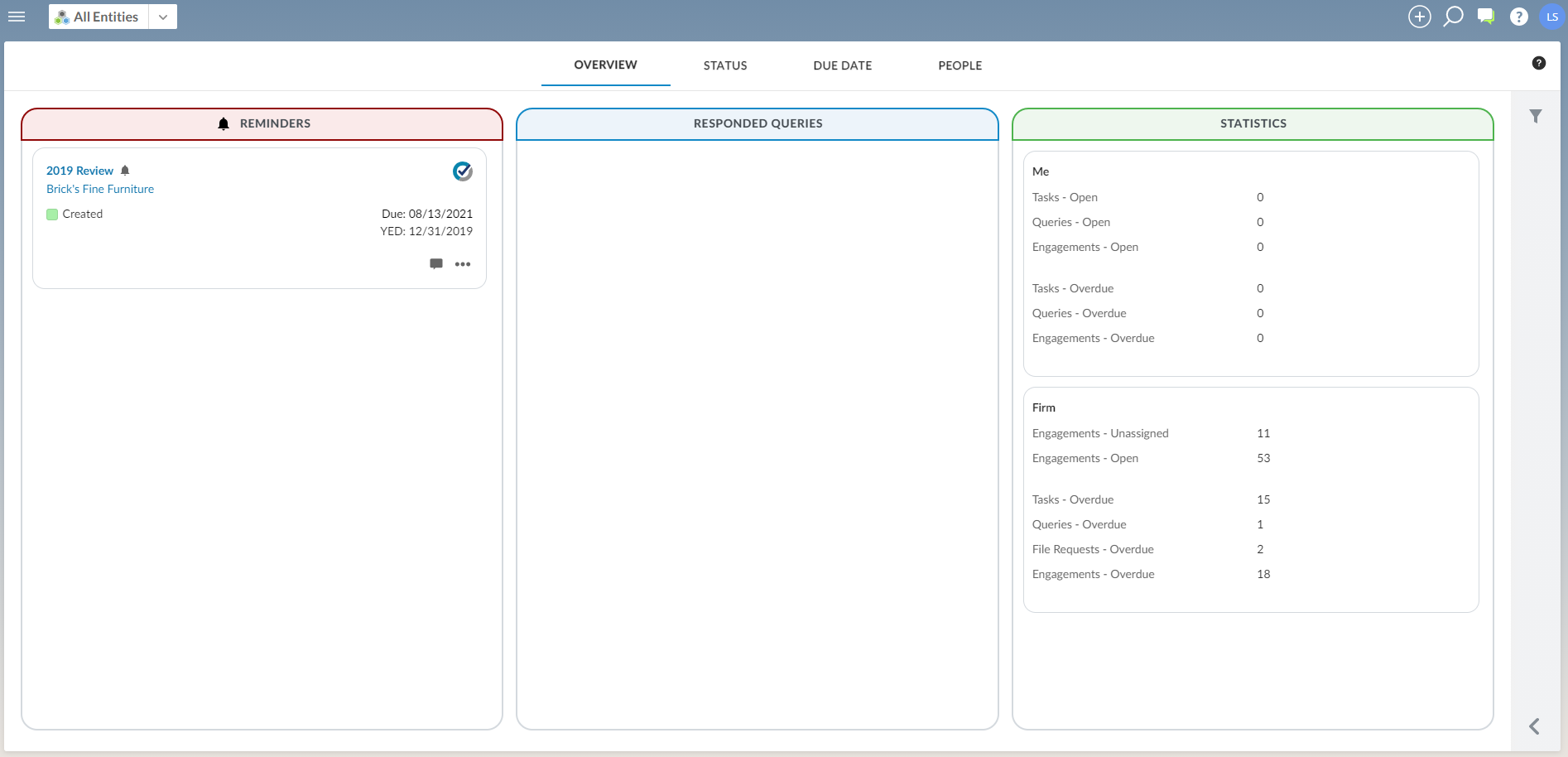Click the bell next to 2019 Review

coord(125,171)
